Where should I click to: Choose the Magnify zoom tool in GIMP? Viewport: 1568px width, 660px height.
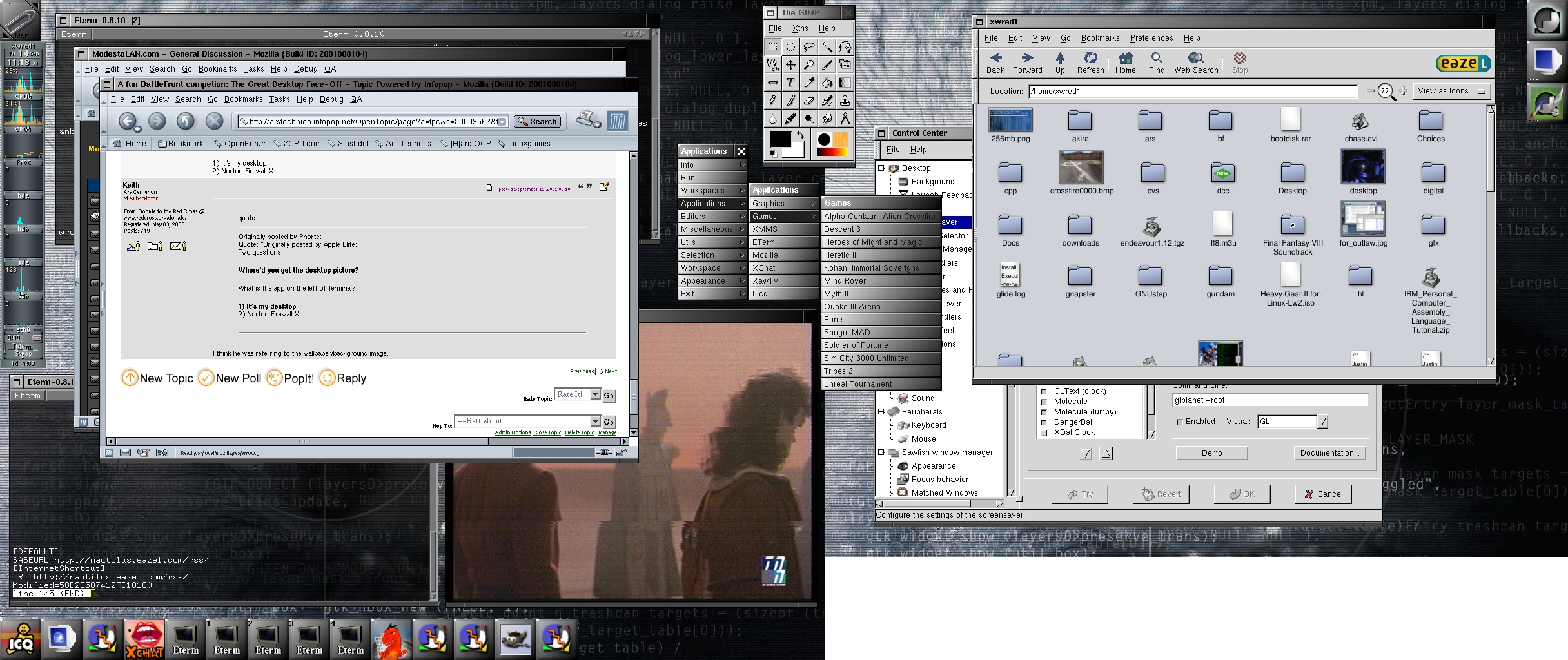point(808,64)
